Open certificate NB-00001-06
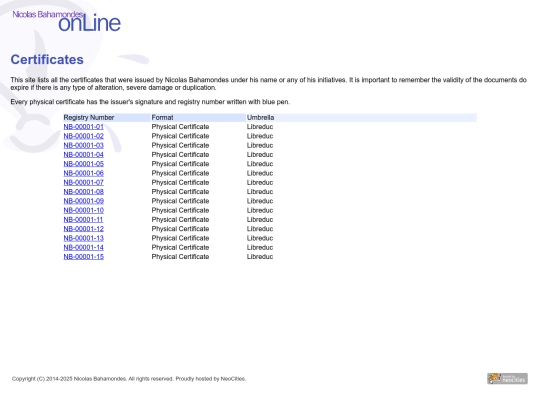Viewport: 540px width, 405px height. click(x=84, y=173)
